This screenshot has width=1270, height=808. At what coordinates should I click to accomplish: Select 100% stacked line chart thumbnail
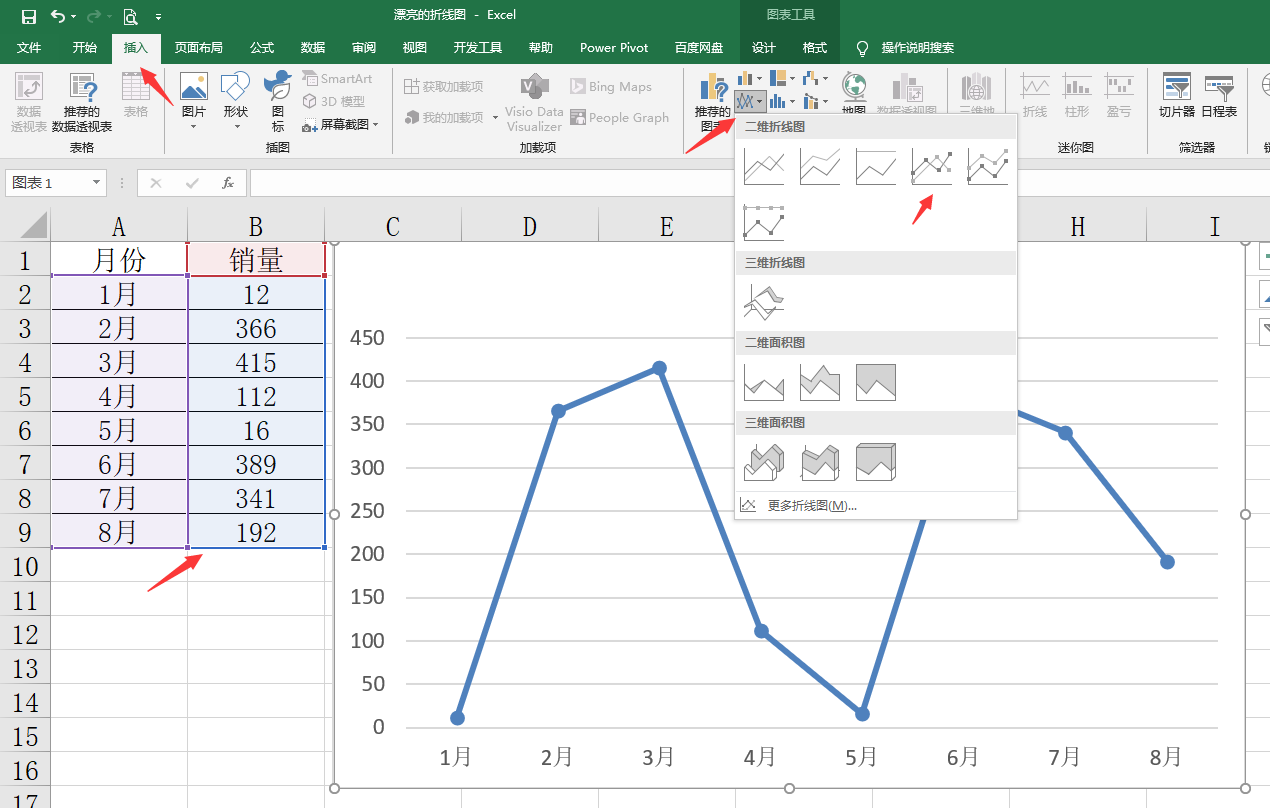tap(876, 166)
